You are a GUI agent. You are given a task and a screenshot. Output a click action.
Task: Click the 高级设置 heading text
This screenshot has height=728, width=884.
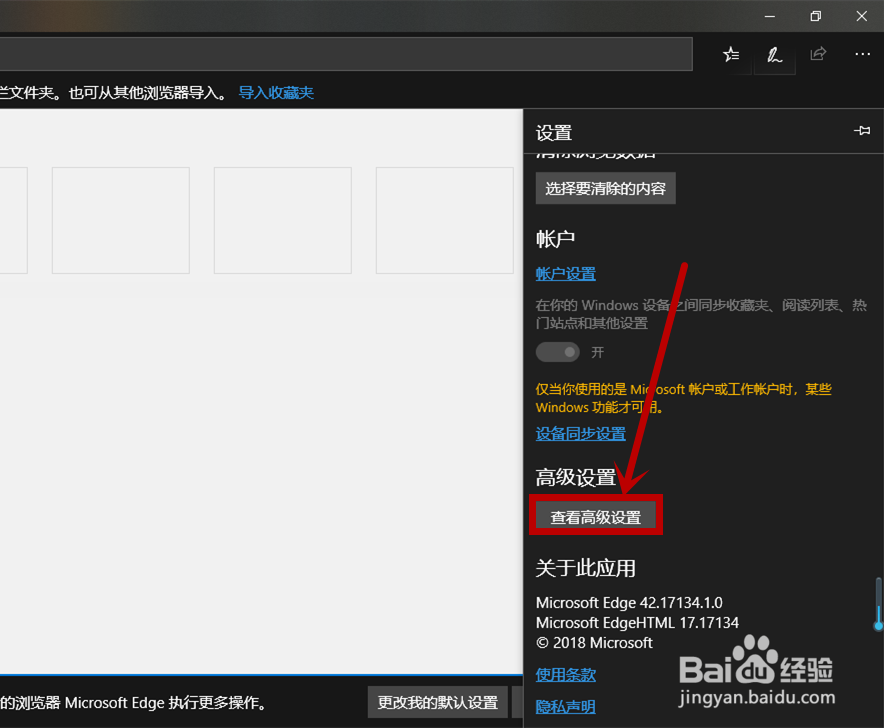coord(576,478)
